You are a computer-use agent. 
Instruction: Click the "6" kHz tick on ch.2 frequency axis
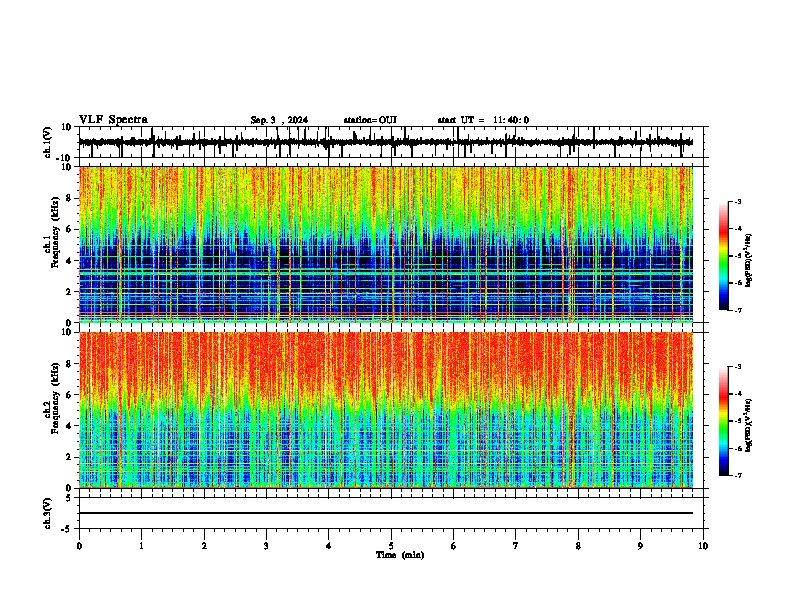coord(70,395)
